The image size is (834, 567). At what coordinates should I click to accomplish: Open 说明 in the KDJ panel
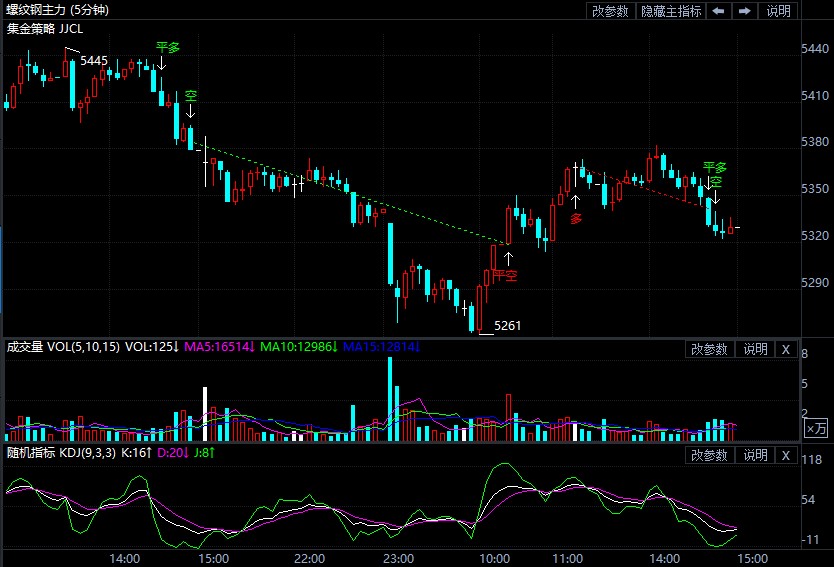[754, 455]
